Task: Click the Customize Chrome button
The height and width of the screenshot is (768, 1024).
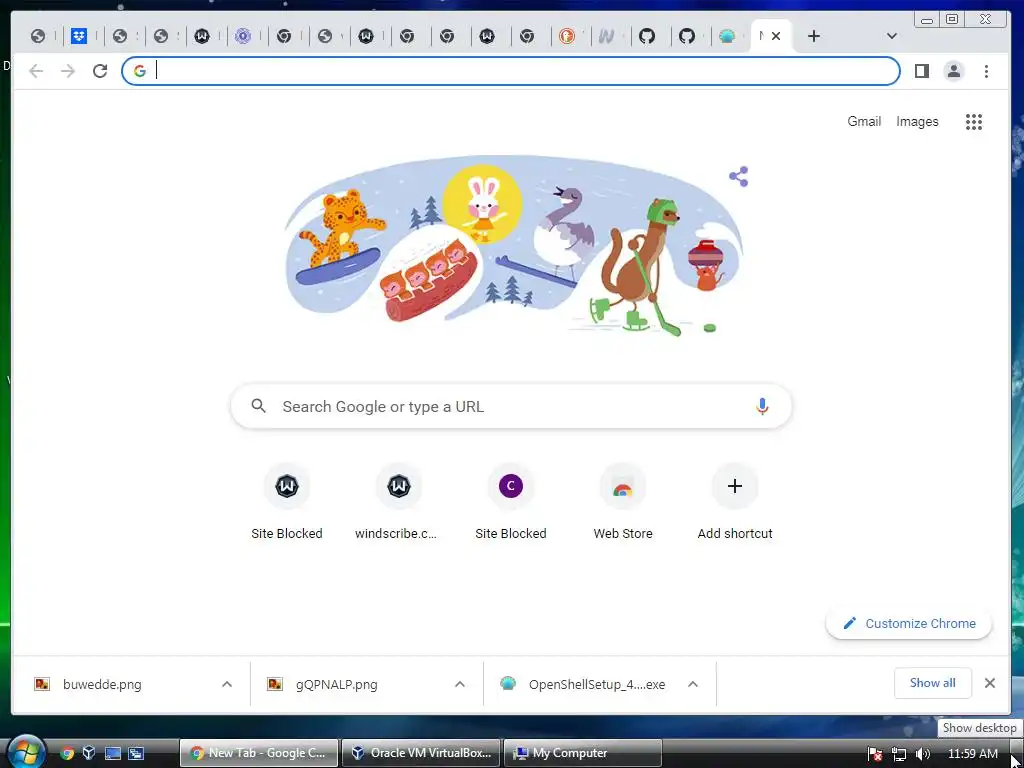Action: [908, 623]
